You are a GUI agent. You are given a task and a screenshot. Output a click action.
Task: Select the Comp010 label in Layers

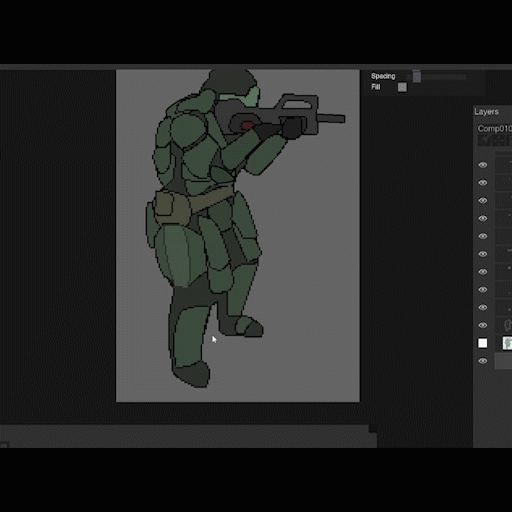[x=494, y=129]
